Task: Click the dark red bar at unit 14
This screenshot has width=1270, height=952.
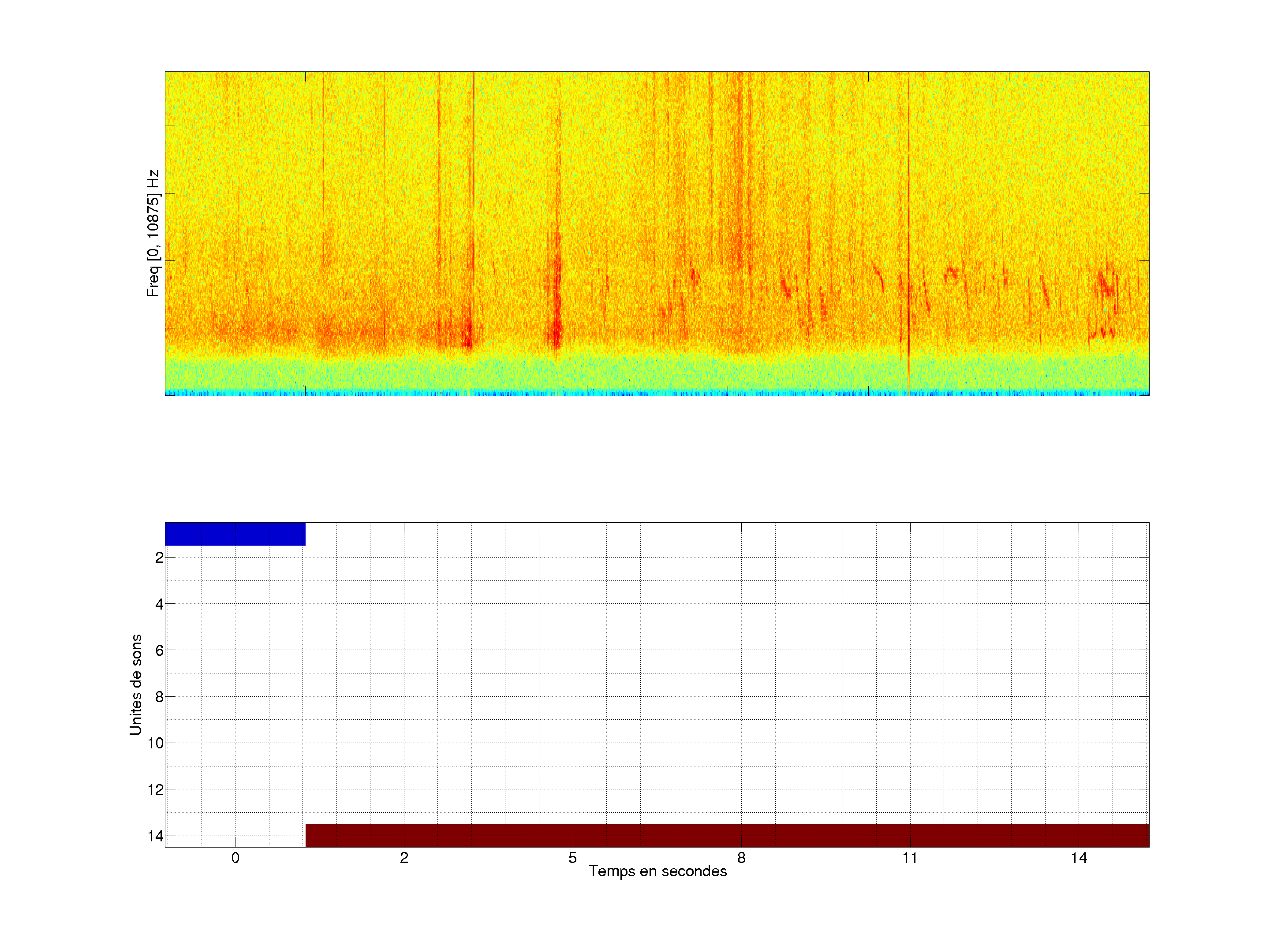Action: tap(727, 836)
